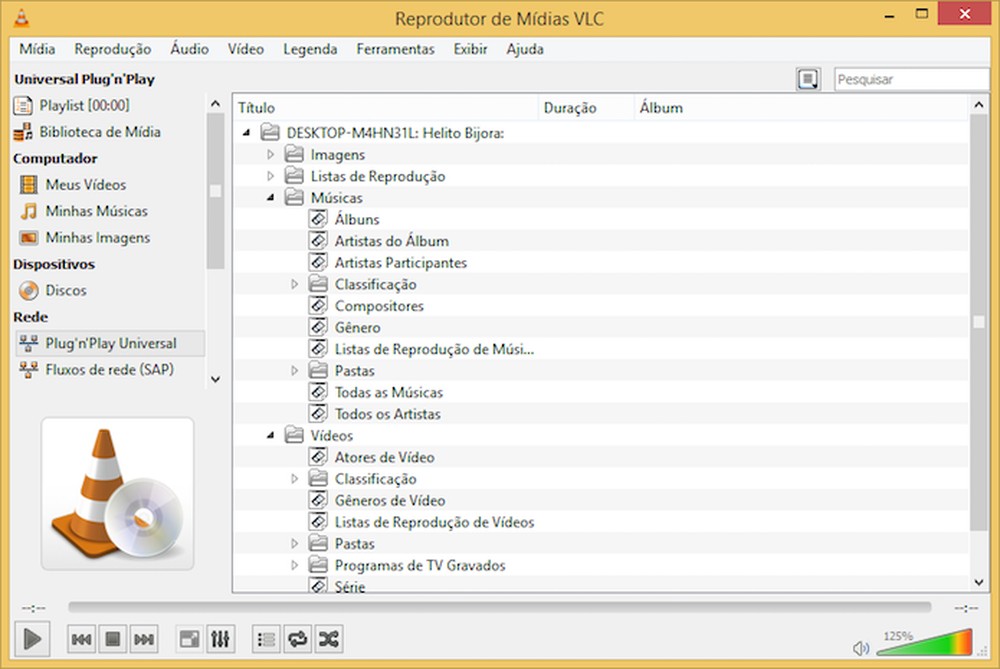Show the playlist view icon
This screenshot has width=1000, height=669.
265,638
